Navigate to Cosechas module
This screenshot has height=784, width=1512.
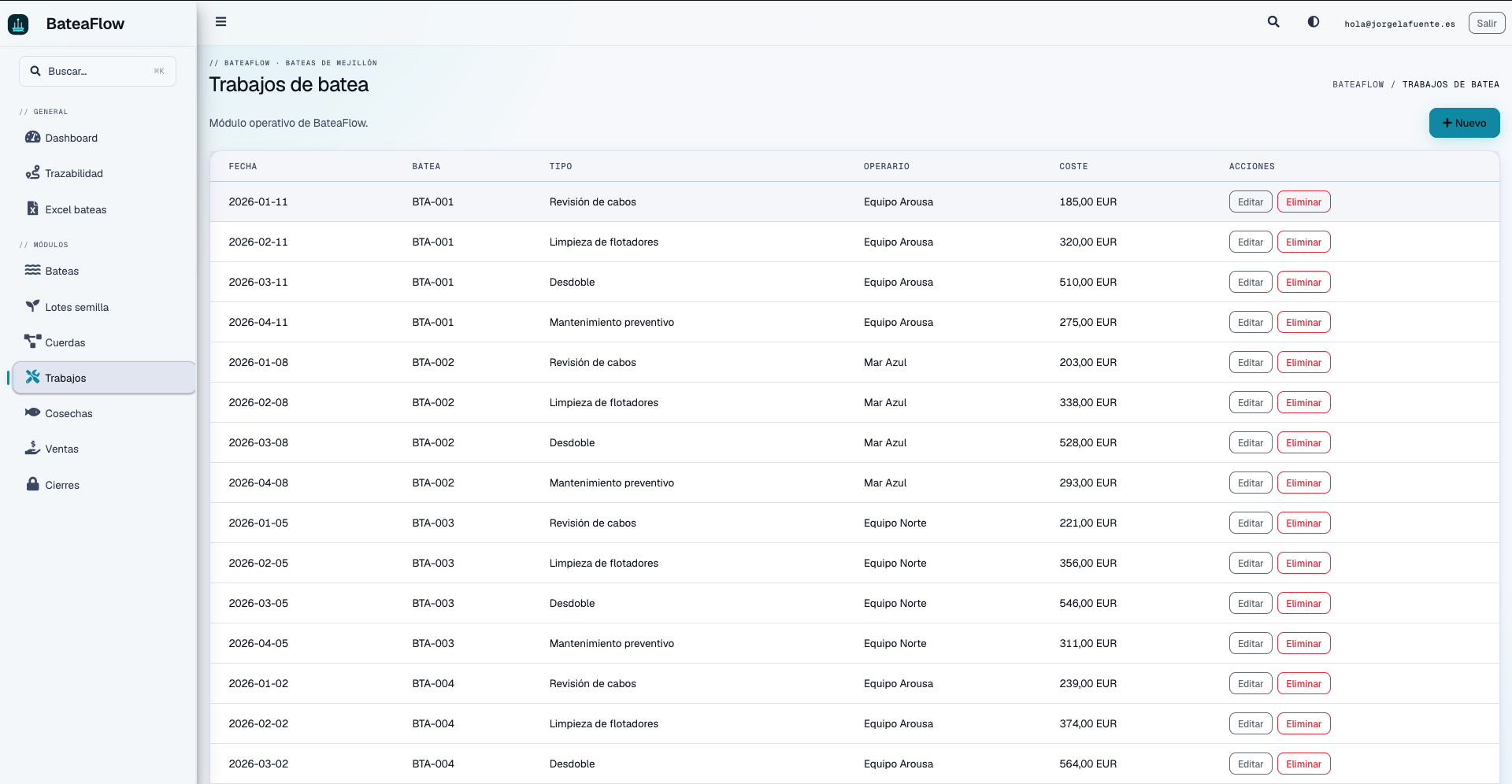coord(104,413)
